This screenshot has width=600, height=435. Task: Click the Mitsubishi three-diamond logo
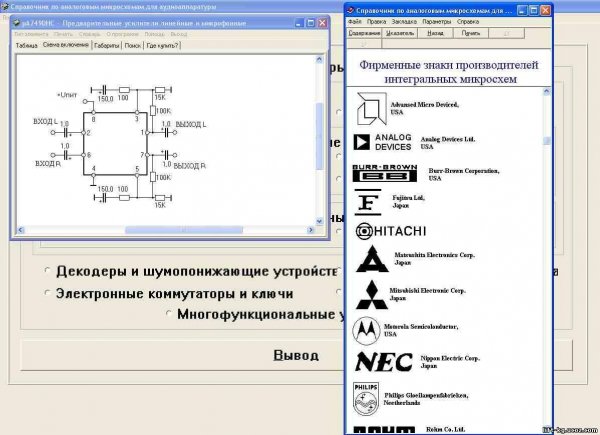point(372,295)
